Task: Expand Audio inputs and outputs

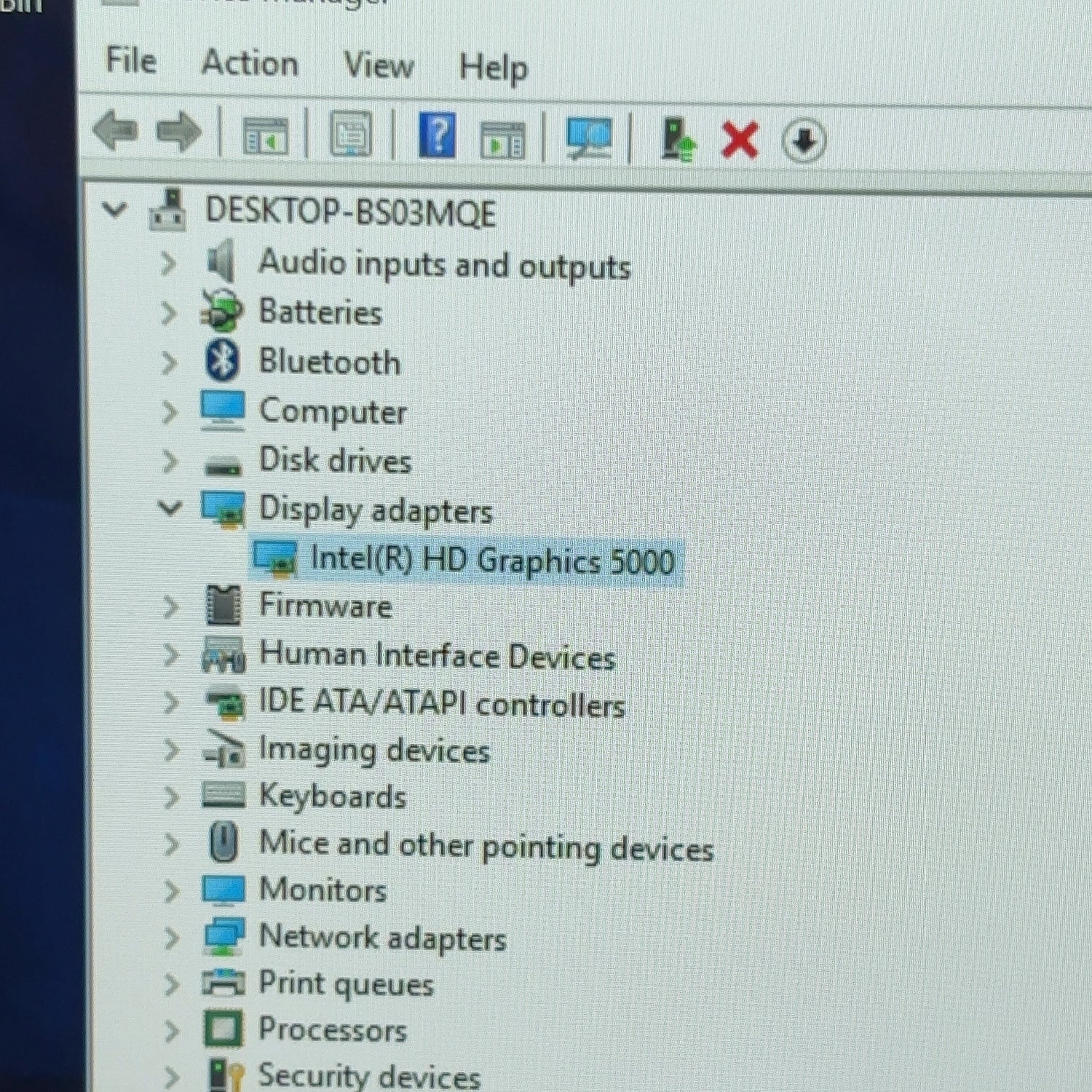Action: [167, 263]
